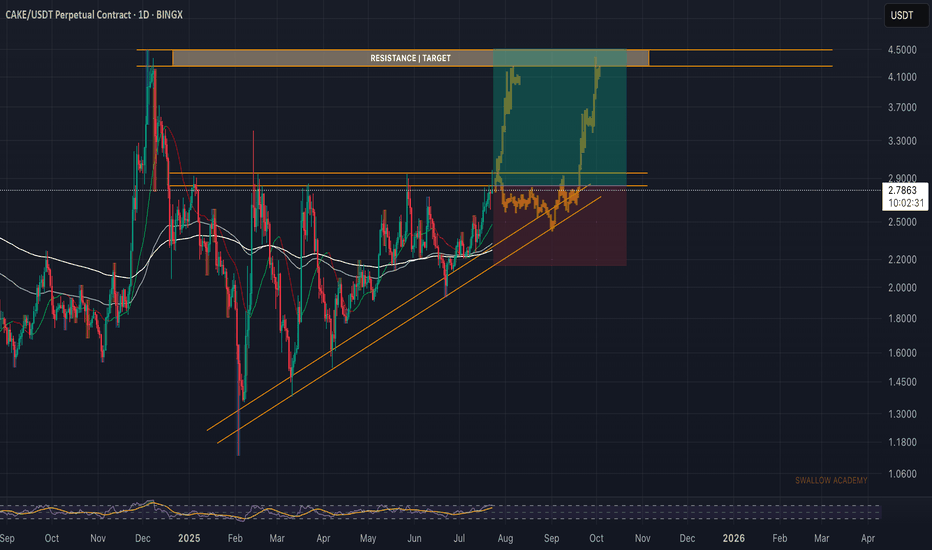
Task: Click the 2.5000 price axis label
Action: point(902,222)
